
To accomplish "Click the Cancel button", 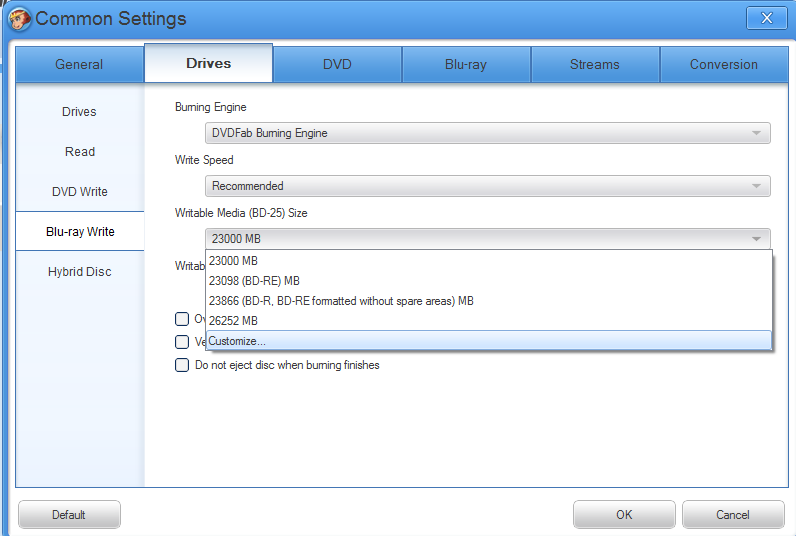I will [733, 515].
